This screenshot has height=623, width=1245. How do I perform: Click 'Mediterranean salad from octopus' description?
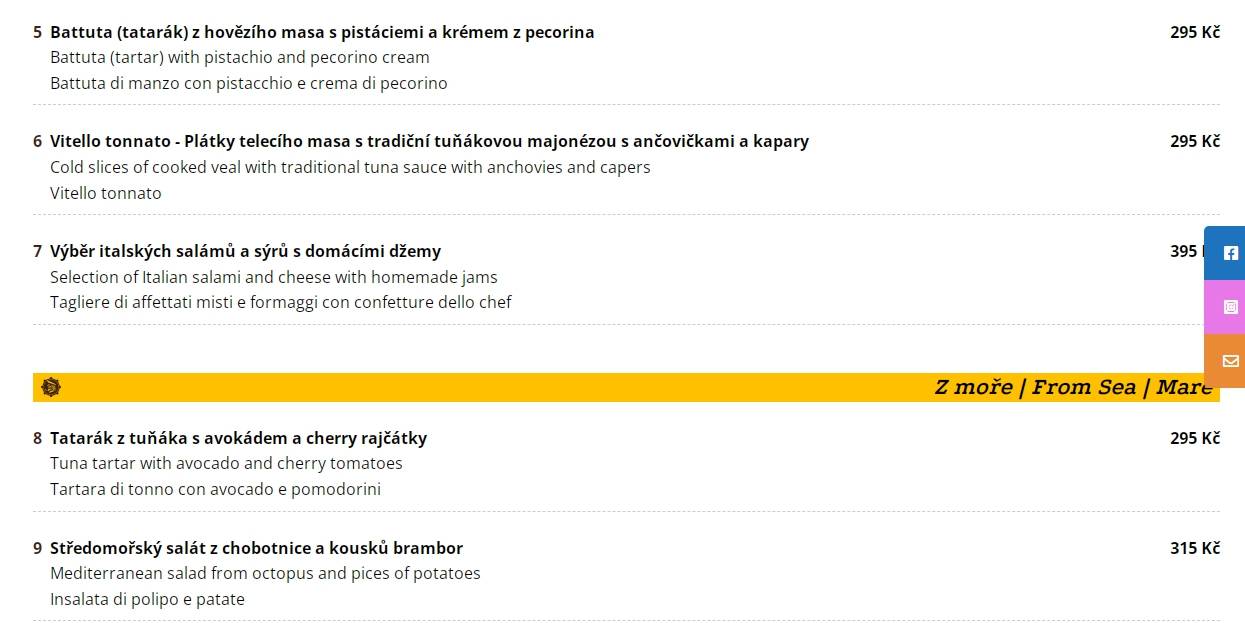click(265, 573)
